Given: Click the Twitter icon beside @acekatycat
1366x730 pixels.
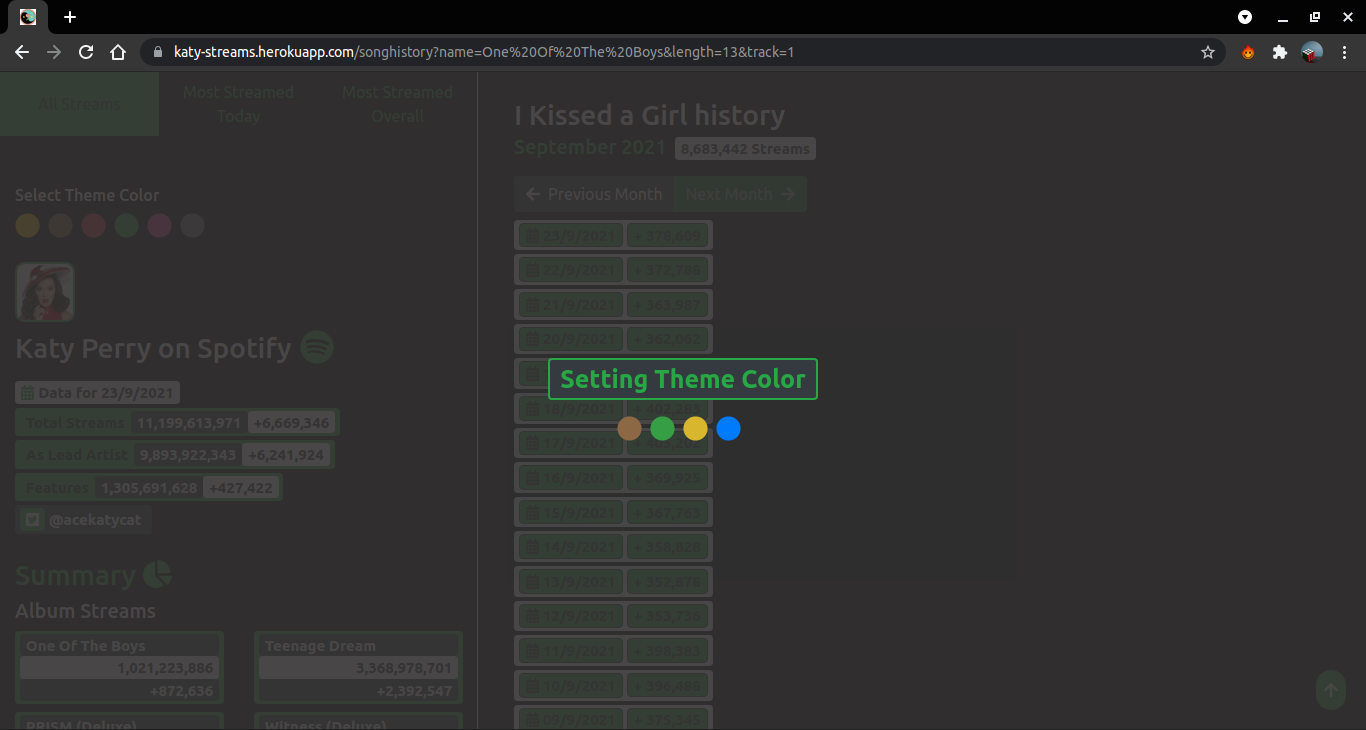Looking at the screenshot, I should (x=33, y=520).
